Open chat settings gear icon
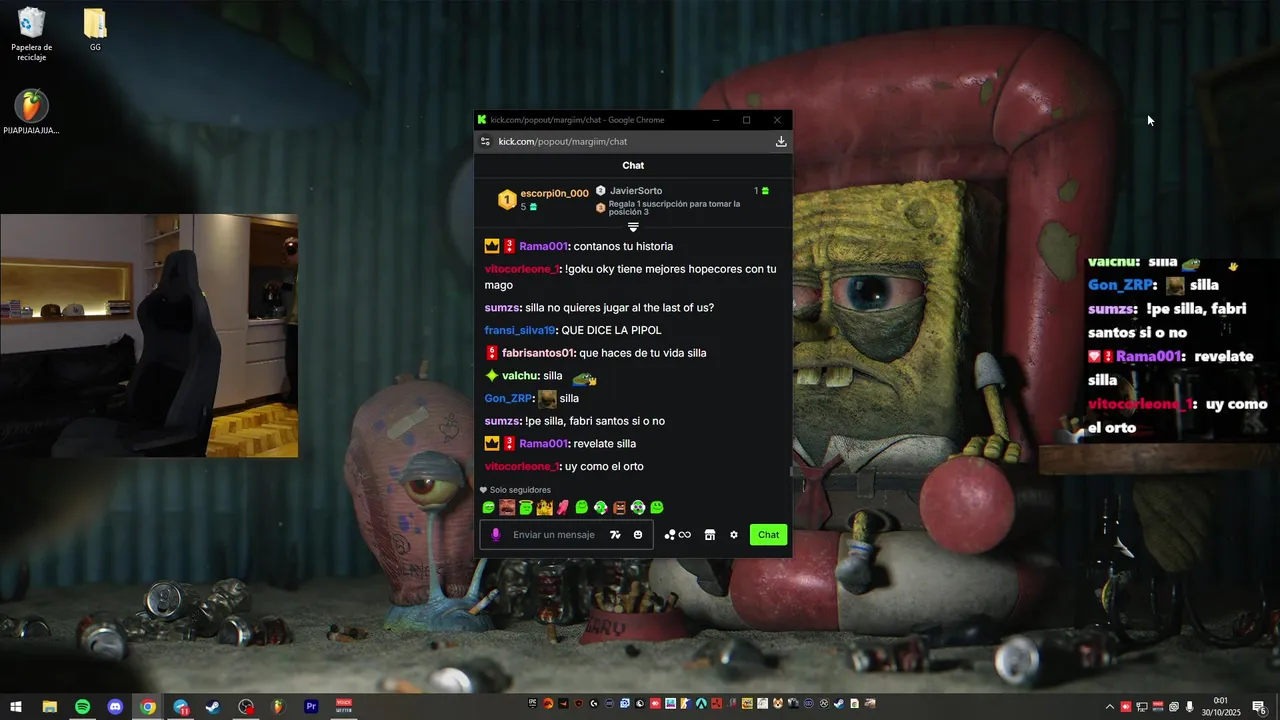 click(734, 535)
